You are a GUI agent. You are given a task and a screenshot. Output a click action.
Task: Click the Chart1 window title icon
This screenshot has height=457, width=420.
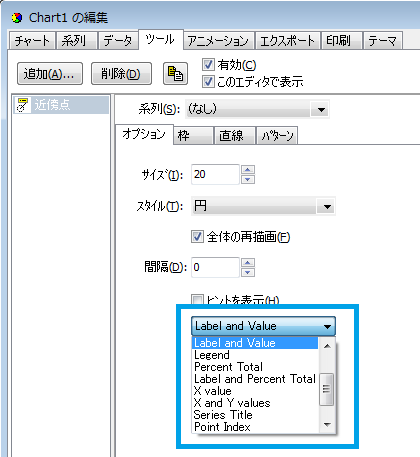pos(17,18)
